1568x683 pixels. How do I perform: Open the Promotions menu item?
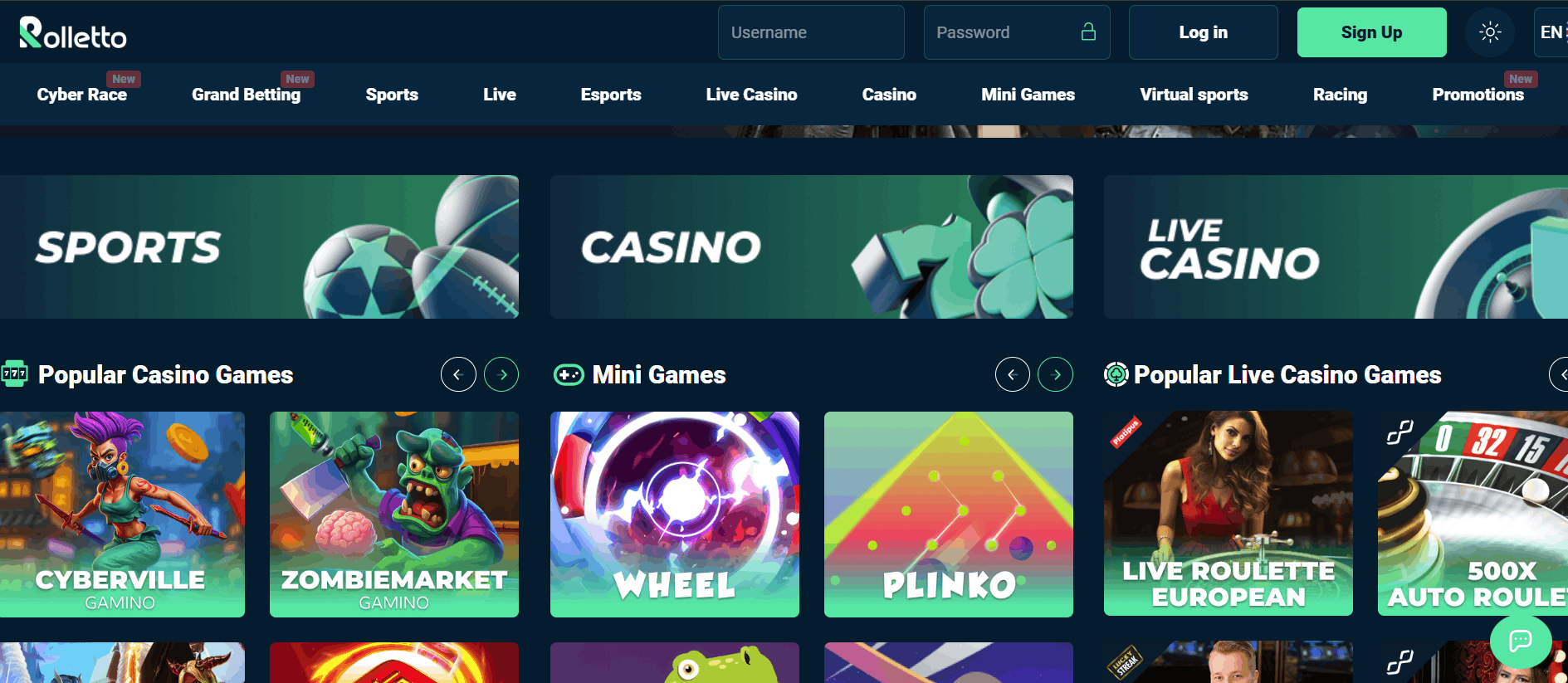[x=1478, y=95]
